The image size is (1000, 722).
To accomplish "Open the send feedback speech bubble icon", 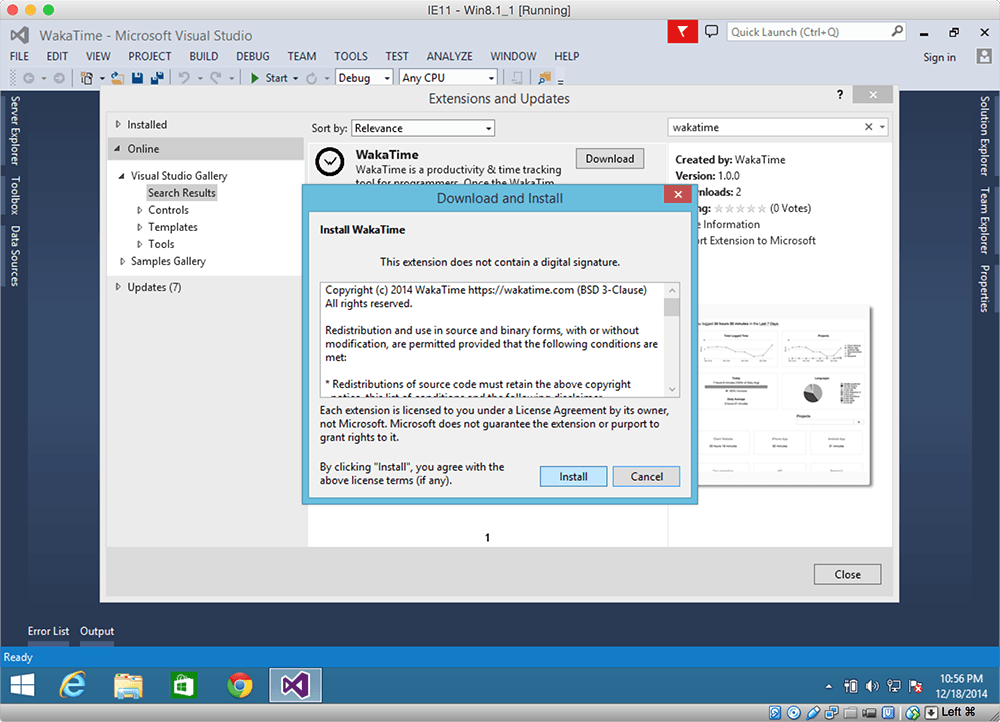I will coord(712,32).
